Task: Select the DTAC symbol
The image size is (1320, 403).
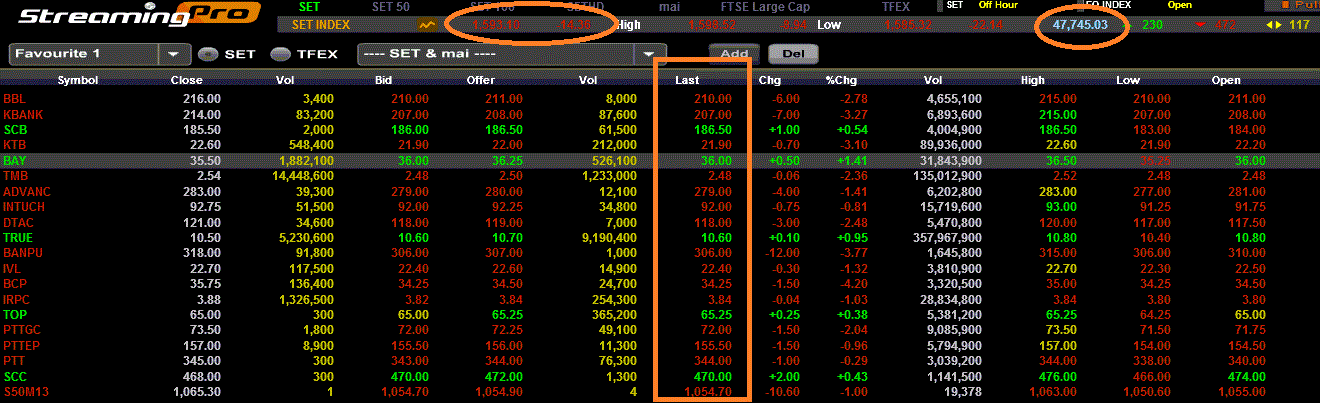Action: pos(18,223)
